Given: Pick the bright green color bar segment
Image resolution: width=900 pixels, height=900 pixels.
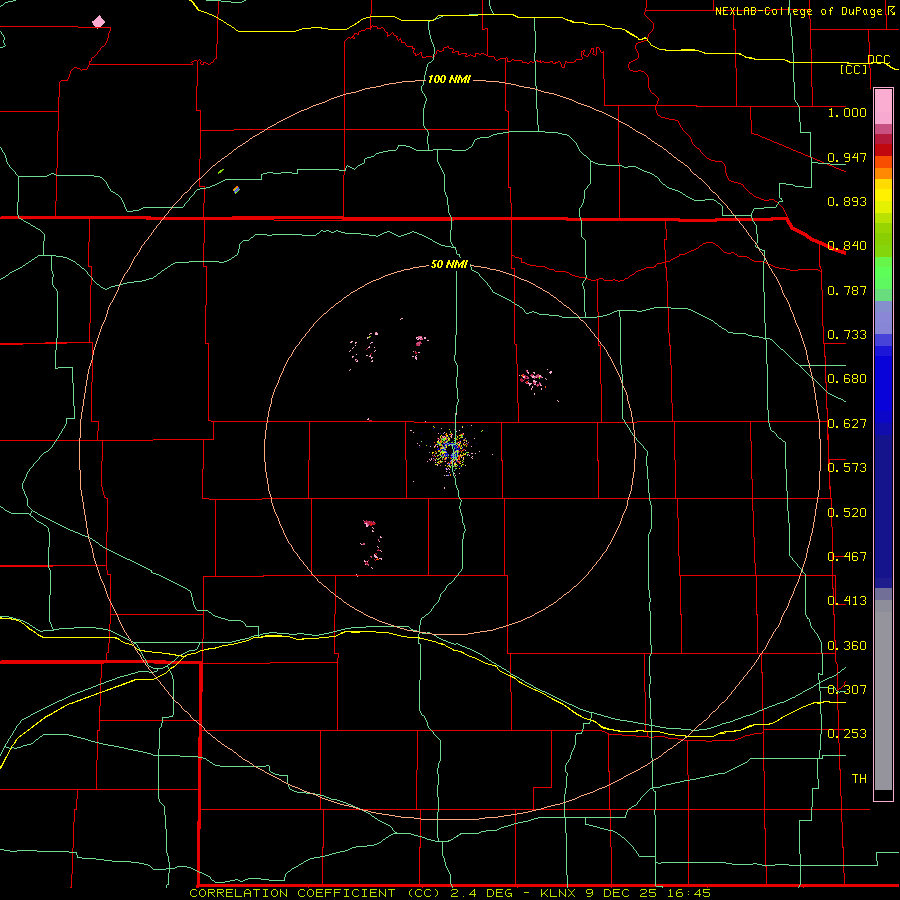Looking at the screenshot, I should pos(883,273).
